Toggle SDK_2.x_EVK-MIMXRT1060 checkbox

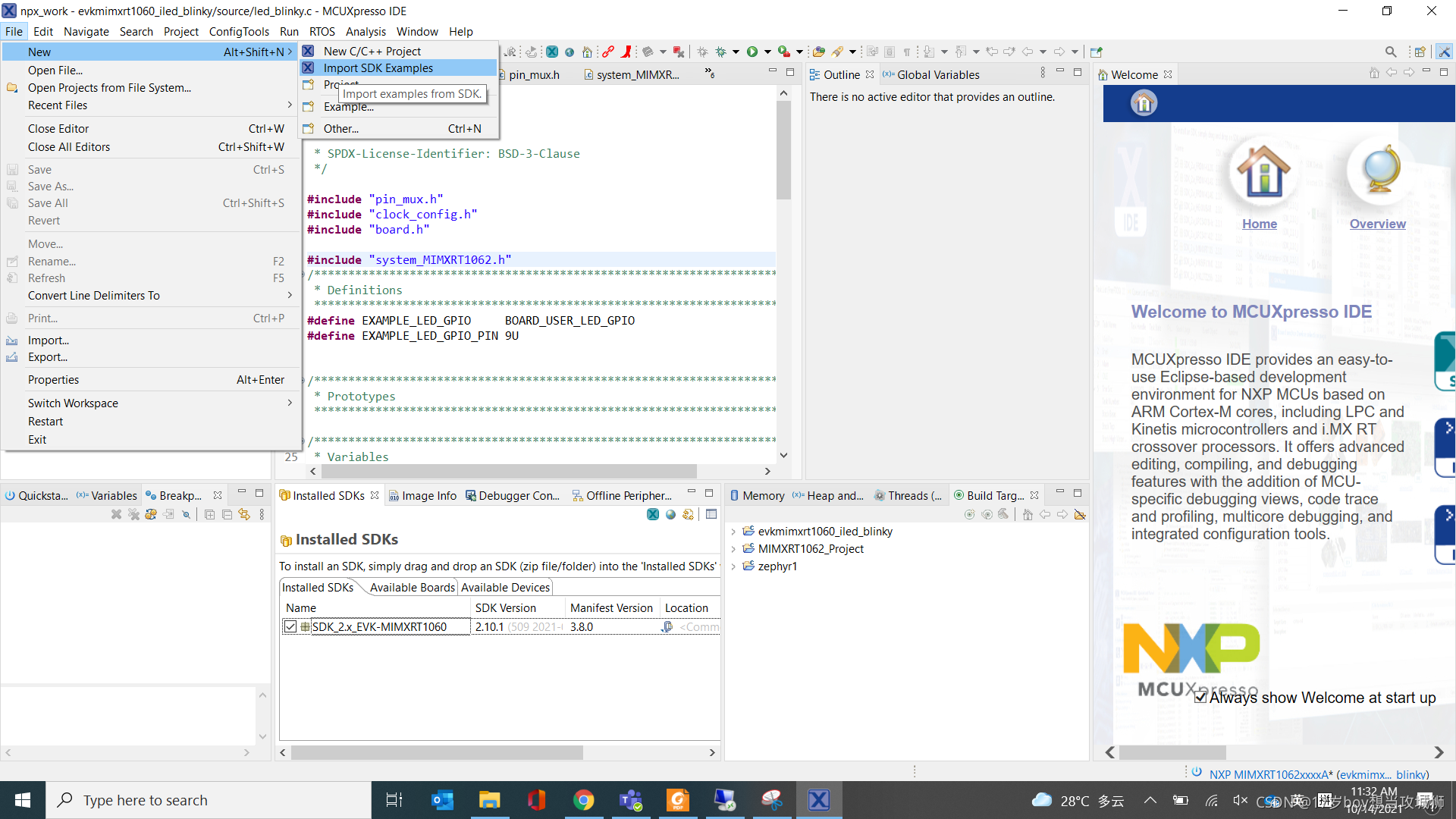click(290, 627)
